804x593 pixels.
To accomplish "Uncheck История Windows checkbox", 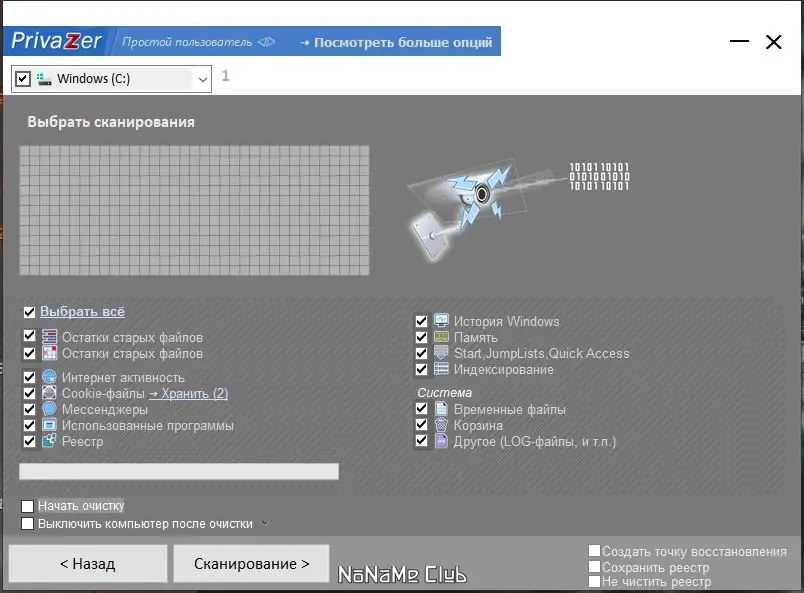I will coord(421,321).
